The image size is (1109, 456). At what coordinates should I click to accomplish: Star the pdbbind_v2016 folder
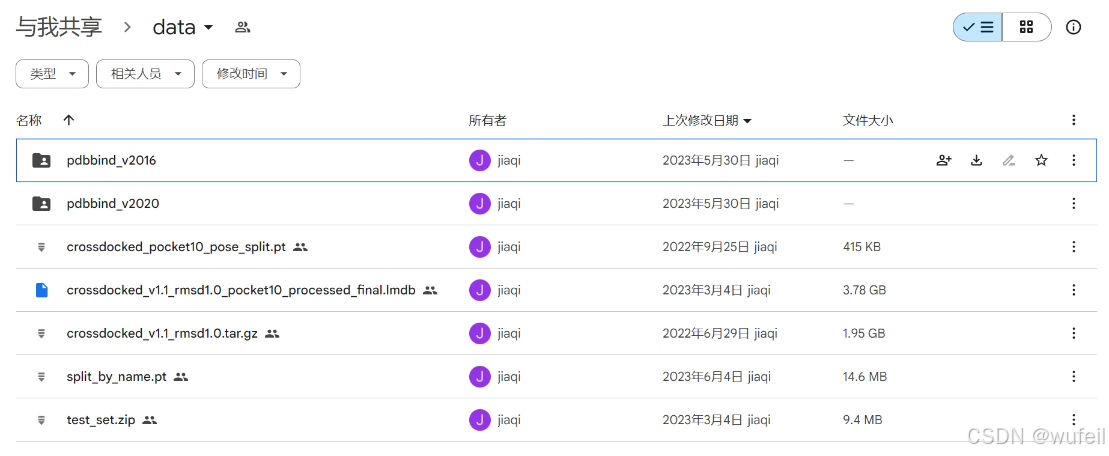pos(1041,160)
